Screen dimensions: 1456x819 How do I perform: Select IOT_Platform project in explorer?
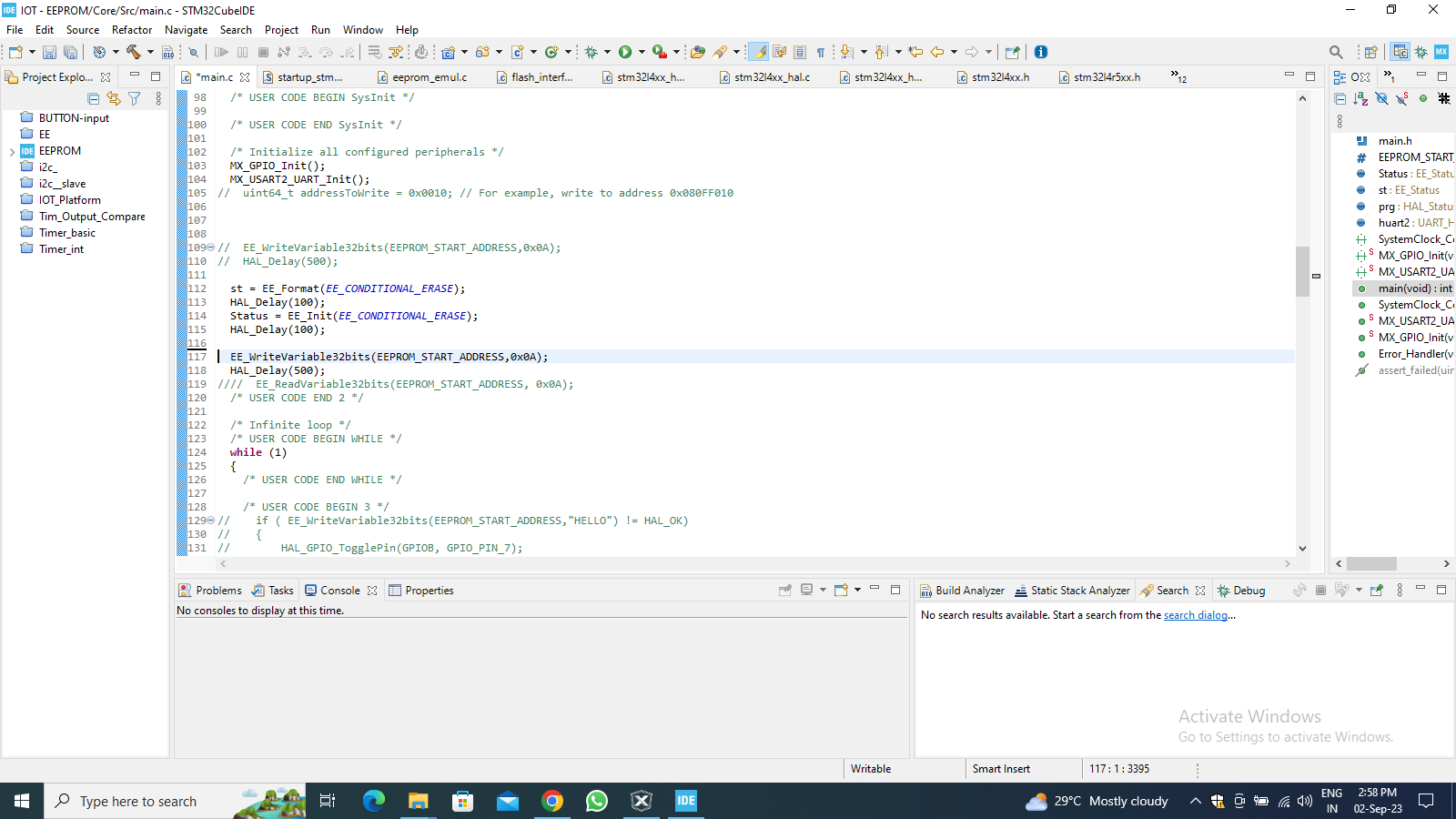(x=69, y=200)
